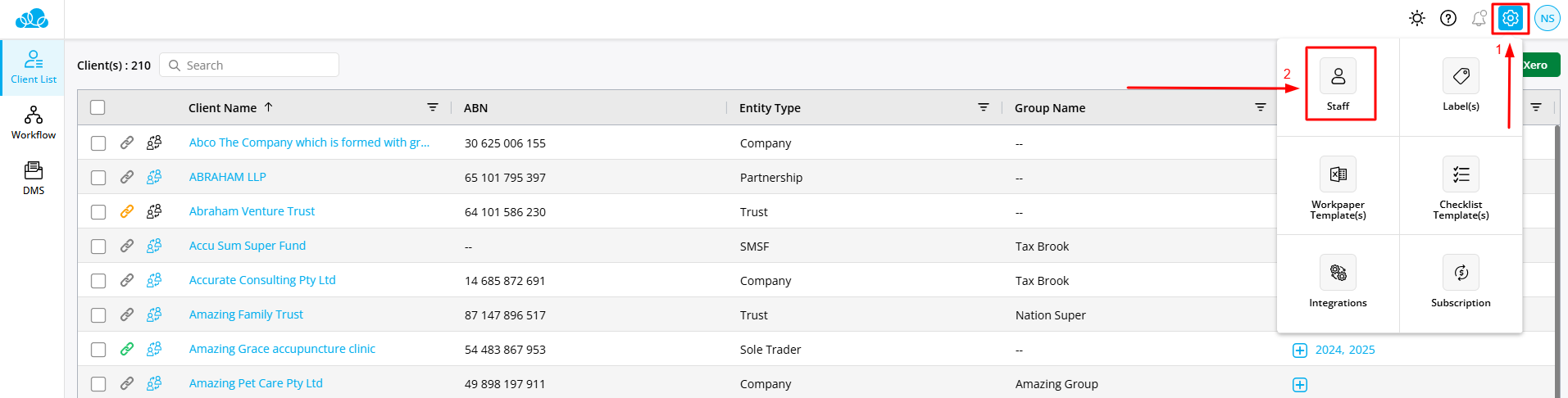Open Accurate Consulting Pty Ltd client
Screen dimensions: 1568x398
pos(262,280)
